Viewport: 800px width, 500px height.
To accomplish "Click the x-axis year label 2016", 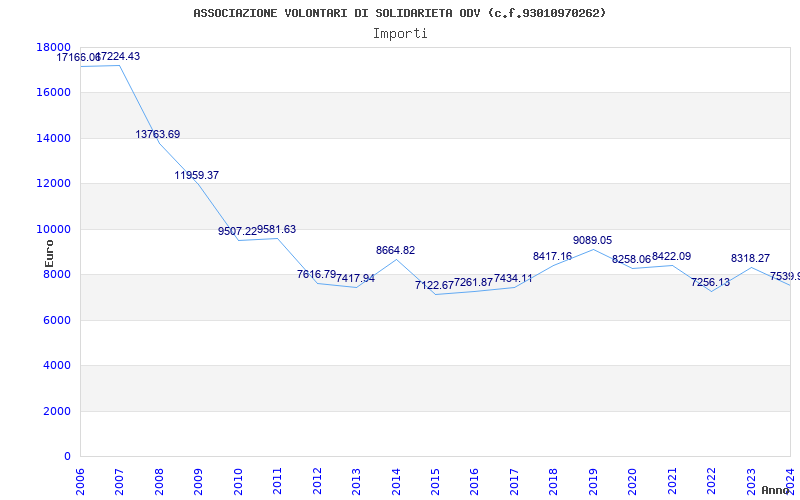I will click(474, 481).
